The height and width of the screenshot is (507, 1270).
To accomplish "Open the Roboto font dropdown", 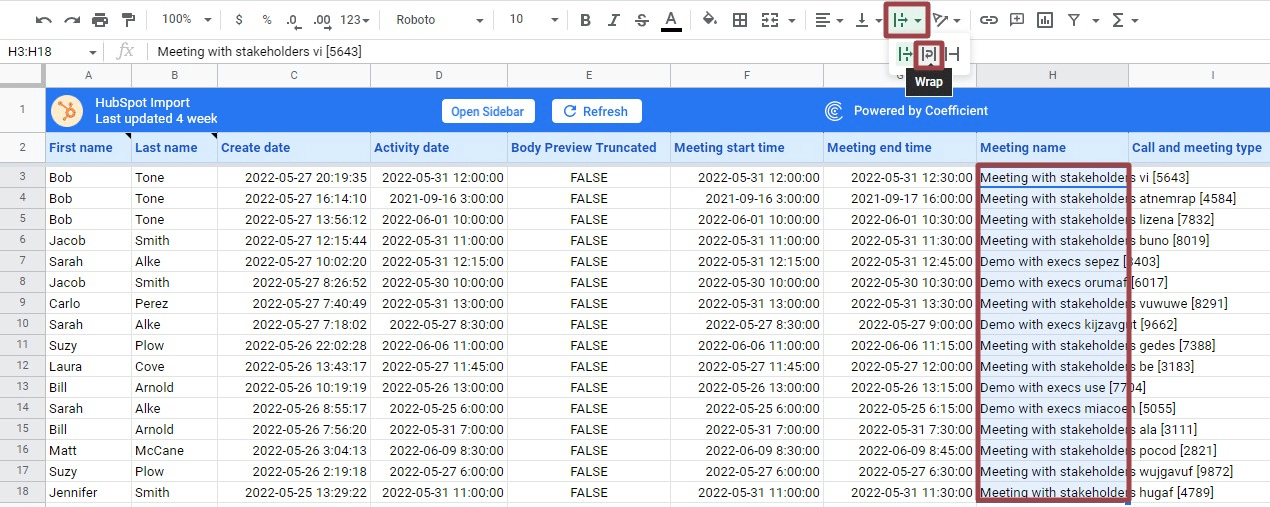I will 439,19.
